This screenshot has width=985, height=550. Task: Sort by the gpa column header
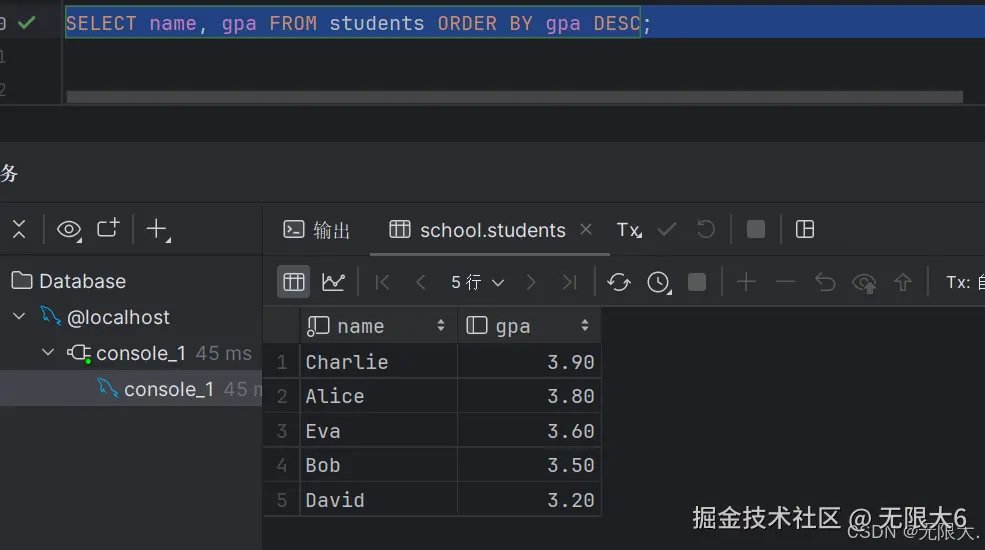point(529,325)
